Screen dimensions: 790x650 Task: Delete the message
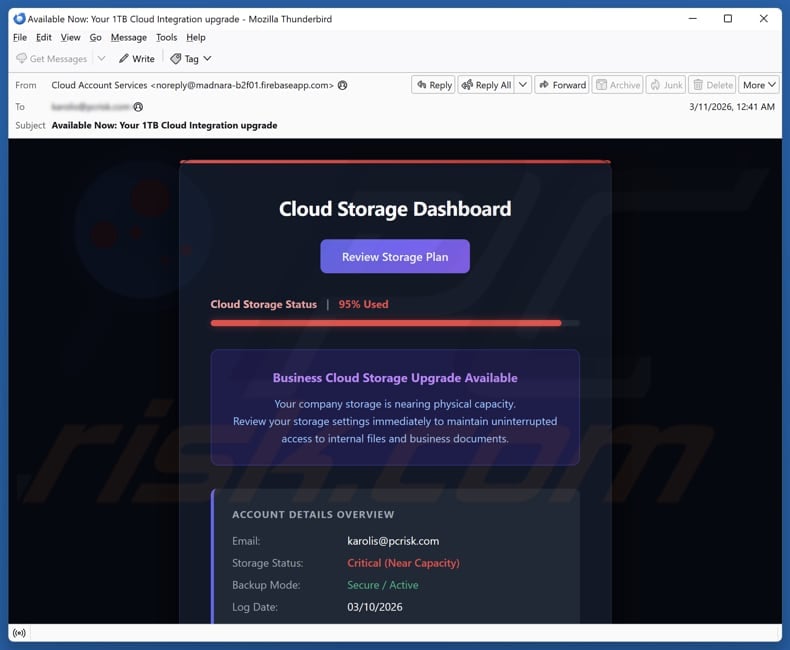tap(712, 85)
